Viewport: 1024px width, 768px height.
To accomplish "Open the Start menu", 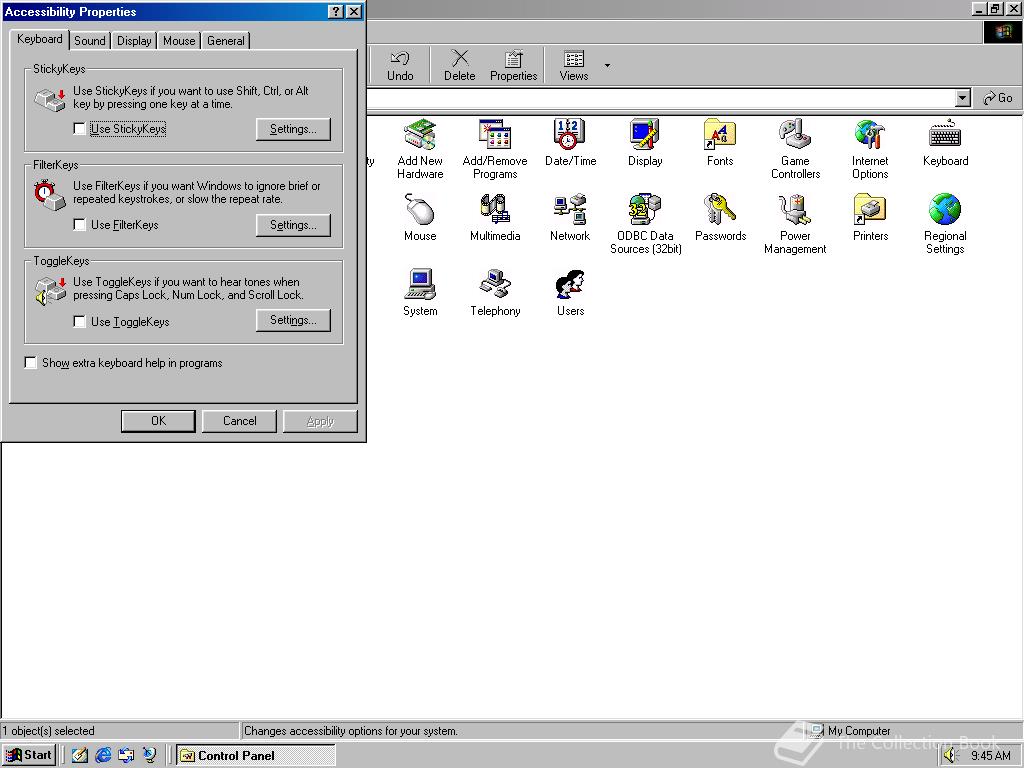I will [x=29, y=756].
